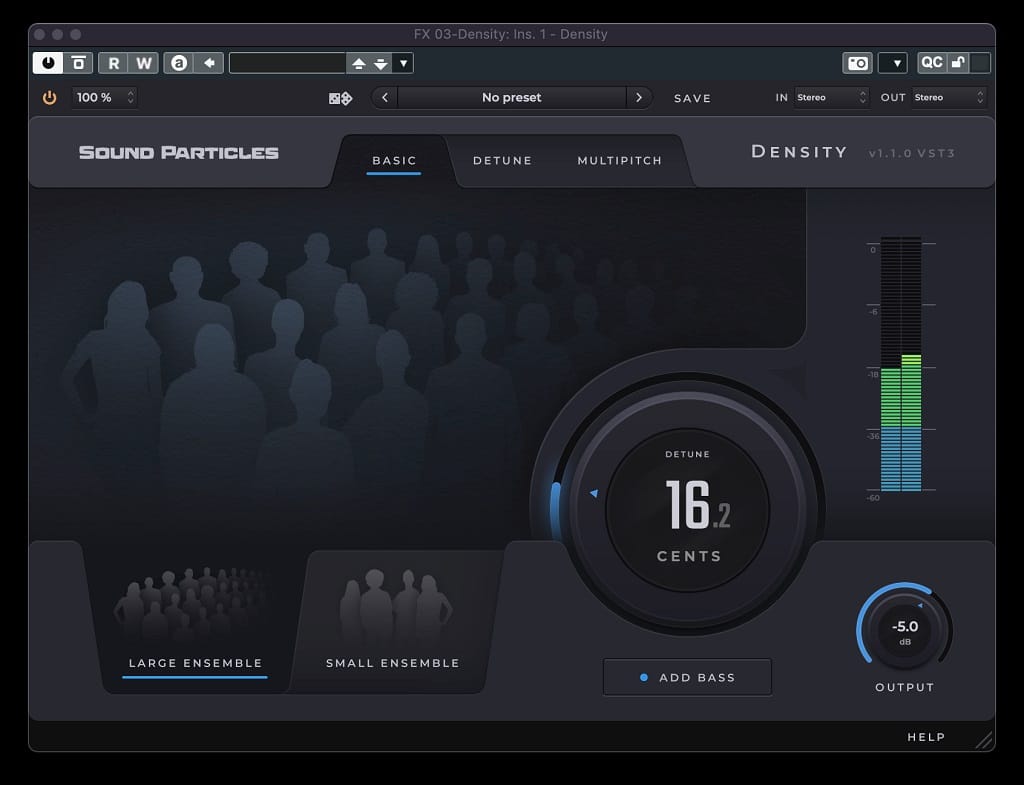Enable Read automation (R) button
Viewport: 1024px width, 785px height.
[114, 63]
